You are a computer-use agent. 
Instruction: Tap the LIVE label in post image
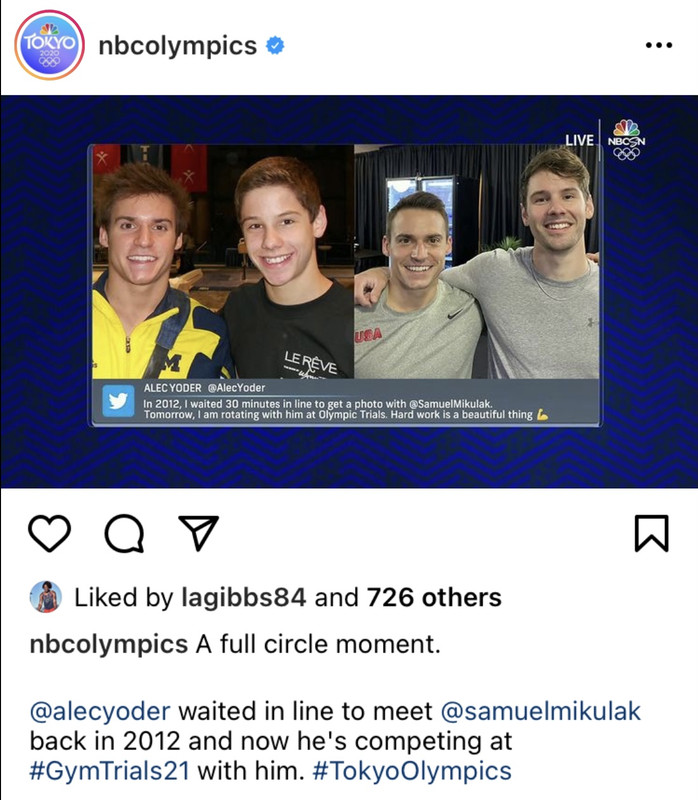pyautogui.click(x=579, y=140)
